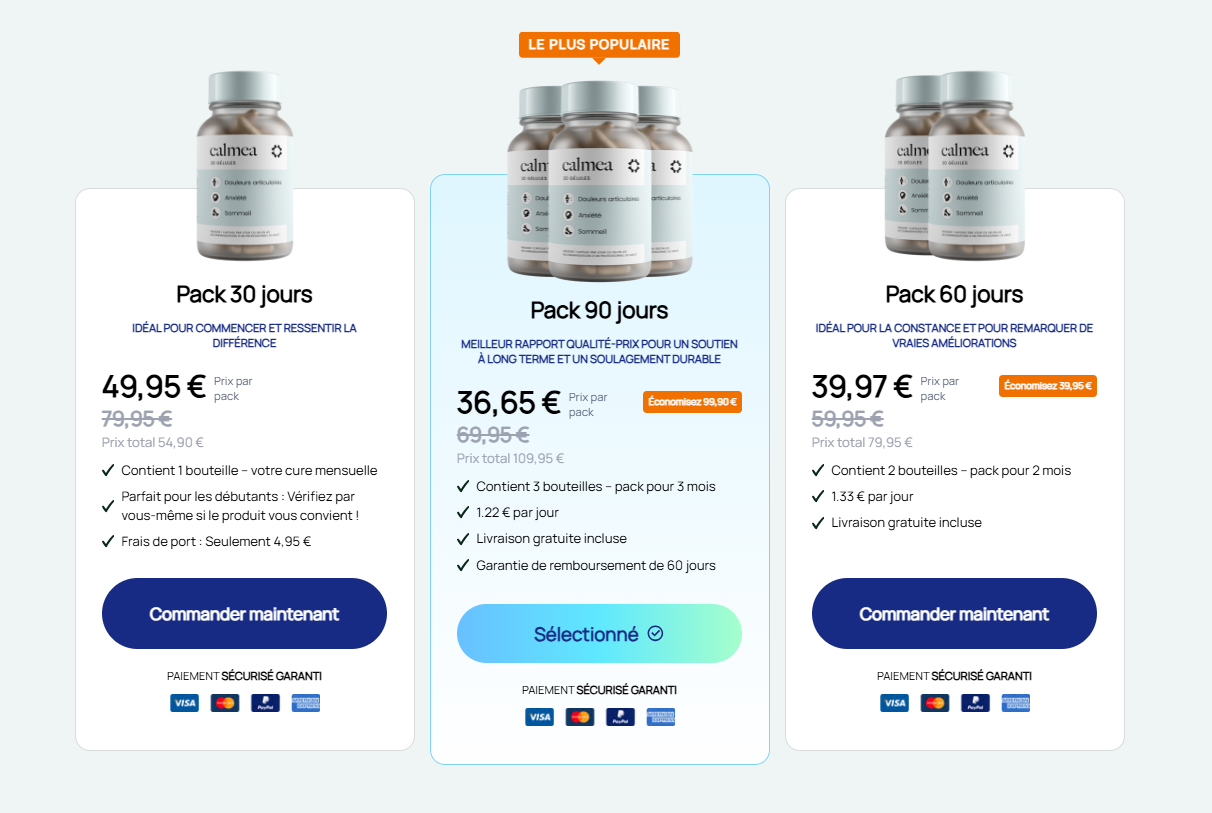This screenshot has height=813, width=1212.
Task: Click the Le Plus Populaire badge
Action: click(599, 45)
